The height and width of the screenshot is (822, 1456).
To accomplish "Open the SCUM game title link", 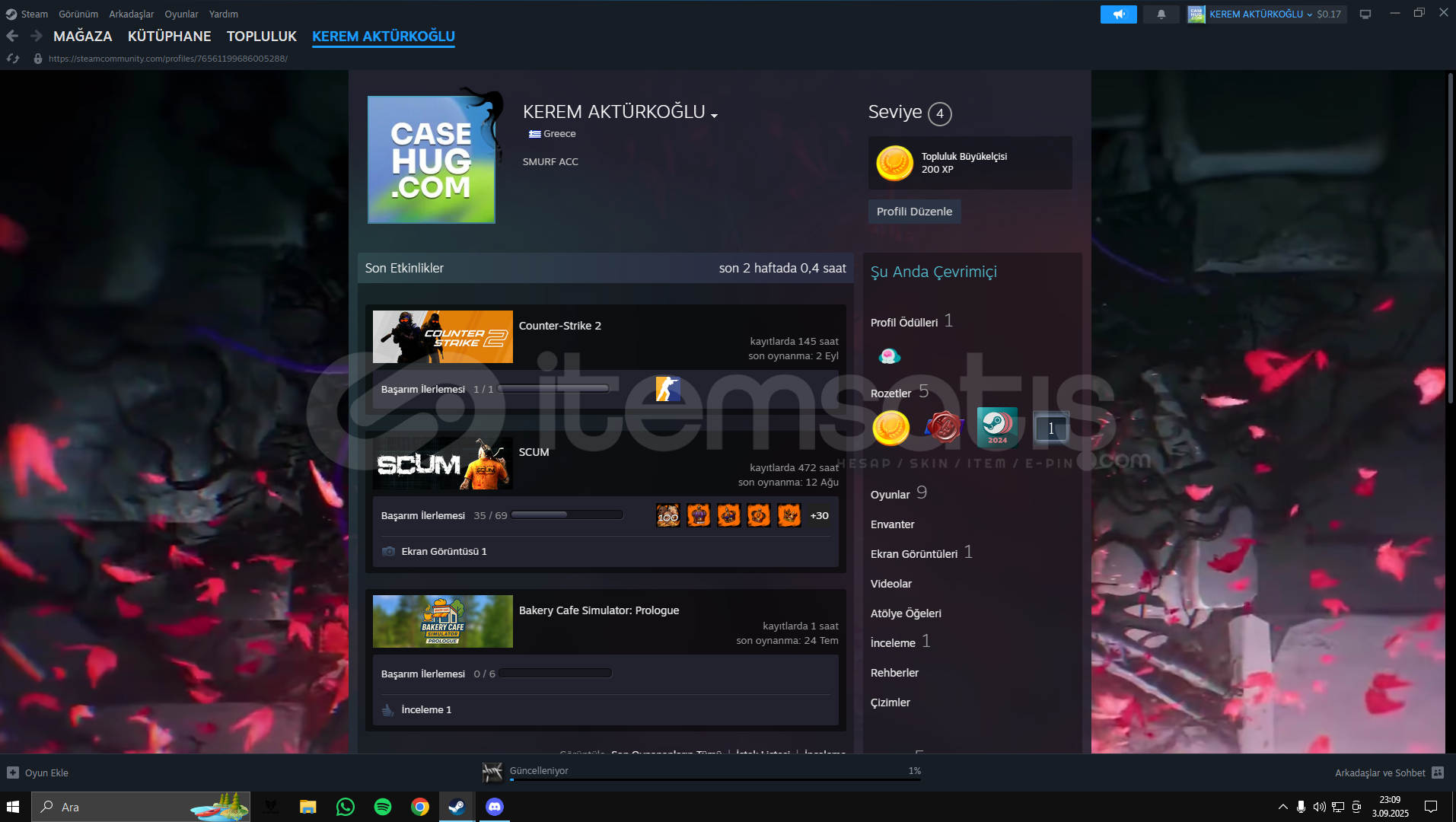I will 534,452.
